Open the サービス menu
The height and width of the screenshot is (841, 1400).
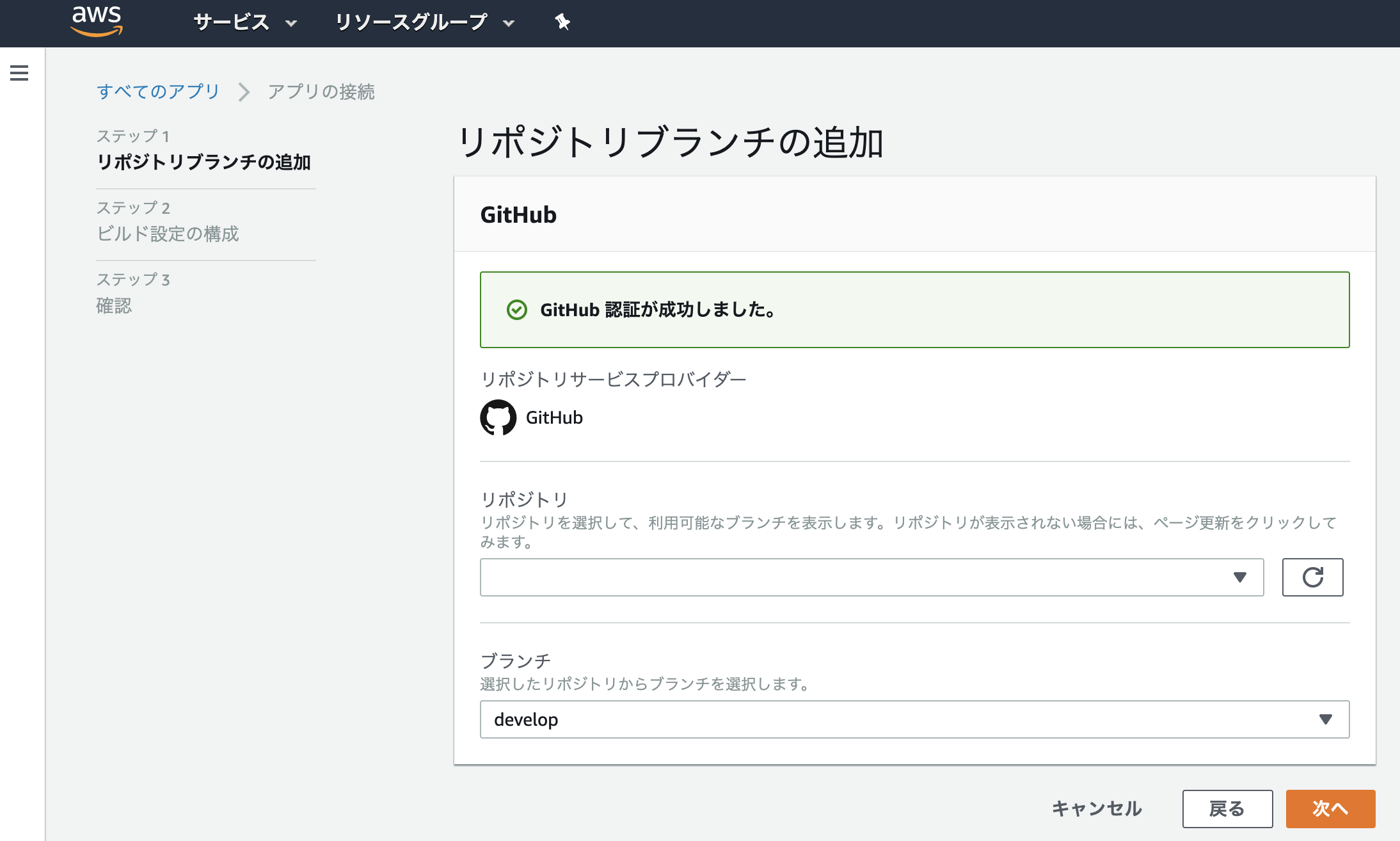point(232,22)
